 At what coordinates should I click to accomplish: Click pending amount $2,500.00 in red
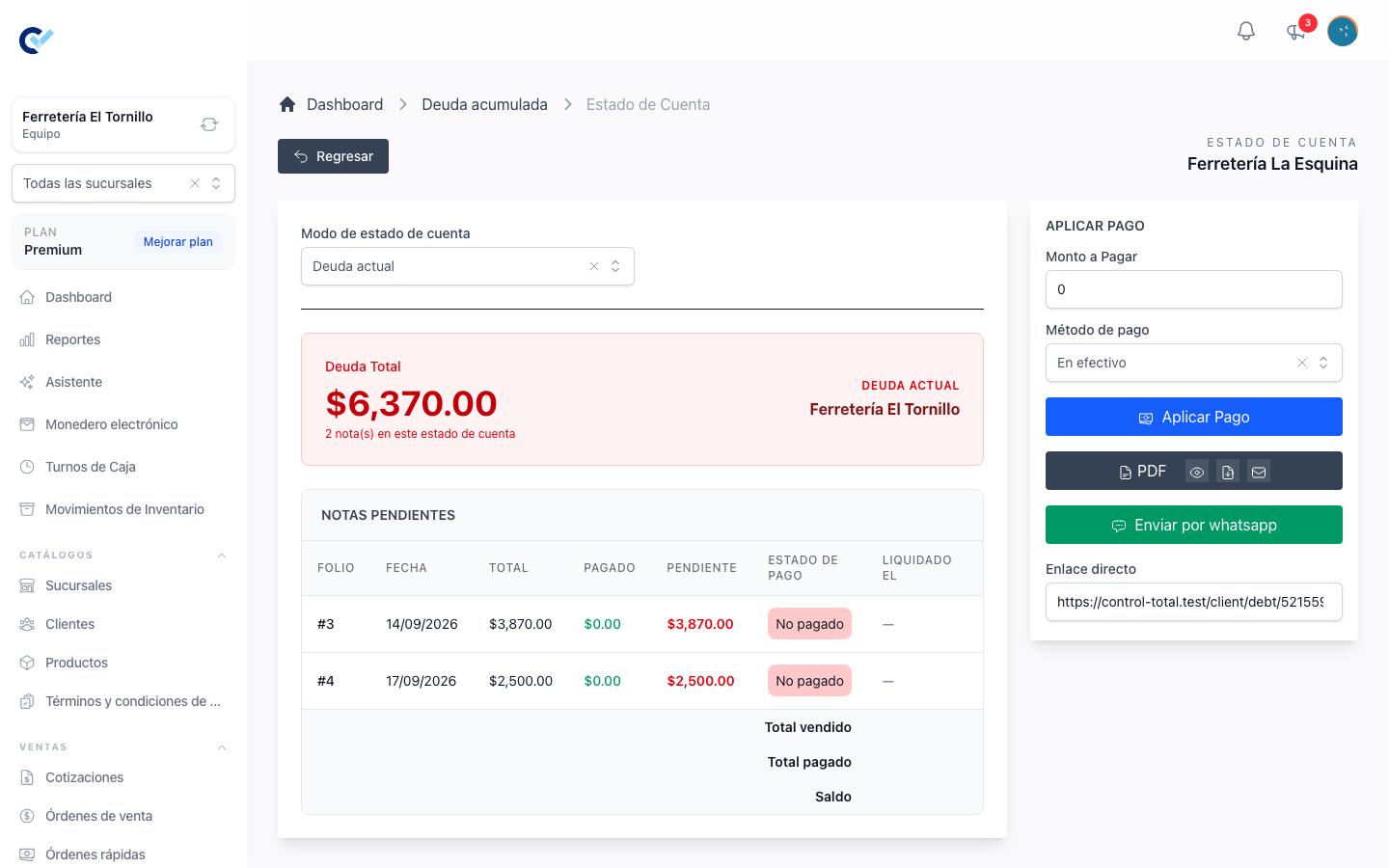(700, 681)
